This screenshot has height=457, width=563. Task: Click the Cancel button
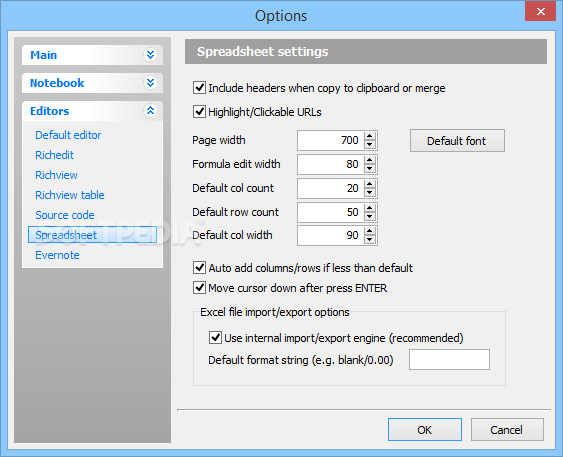click(507, 429)
